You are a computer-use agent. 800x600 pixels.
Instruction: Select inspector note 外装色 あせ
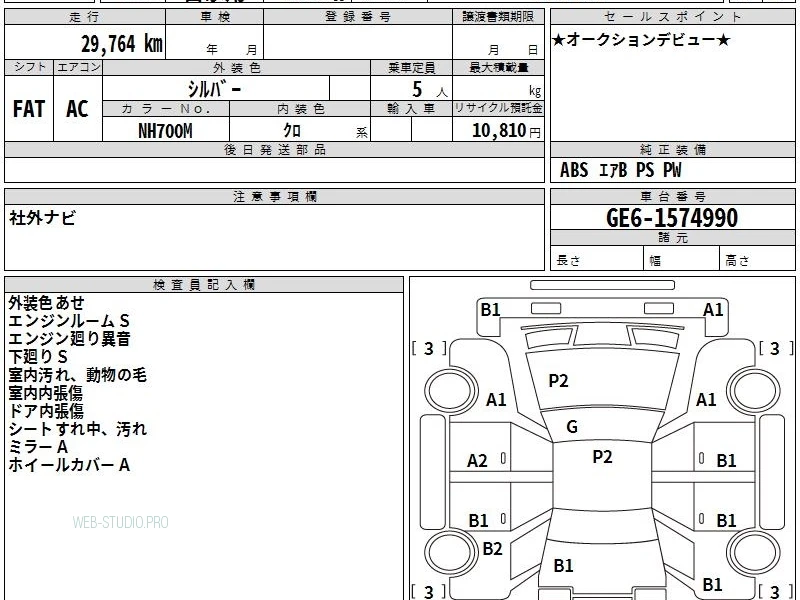46,303
